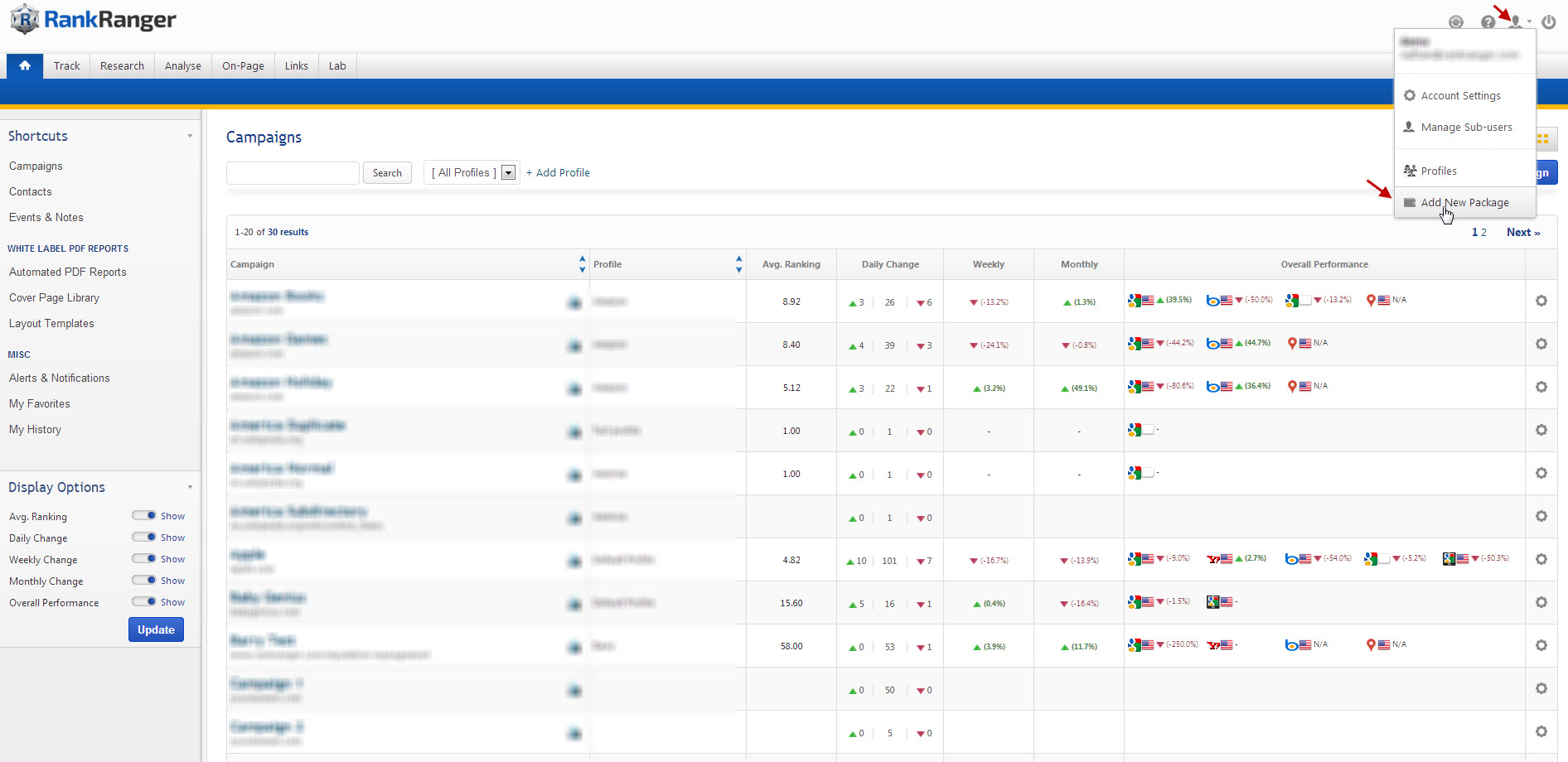Click the gear icon in the 58.00 ranking row

click(1541, 645)
